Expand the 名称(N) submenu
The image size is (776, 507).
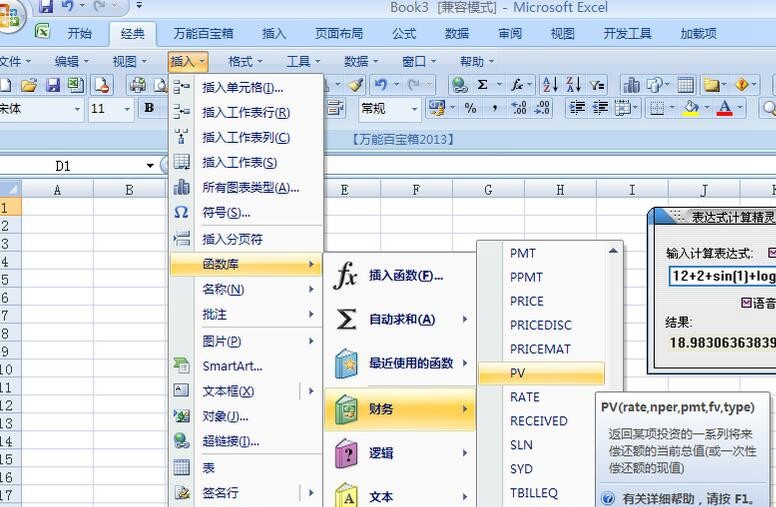246,289
